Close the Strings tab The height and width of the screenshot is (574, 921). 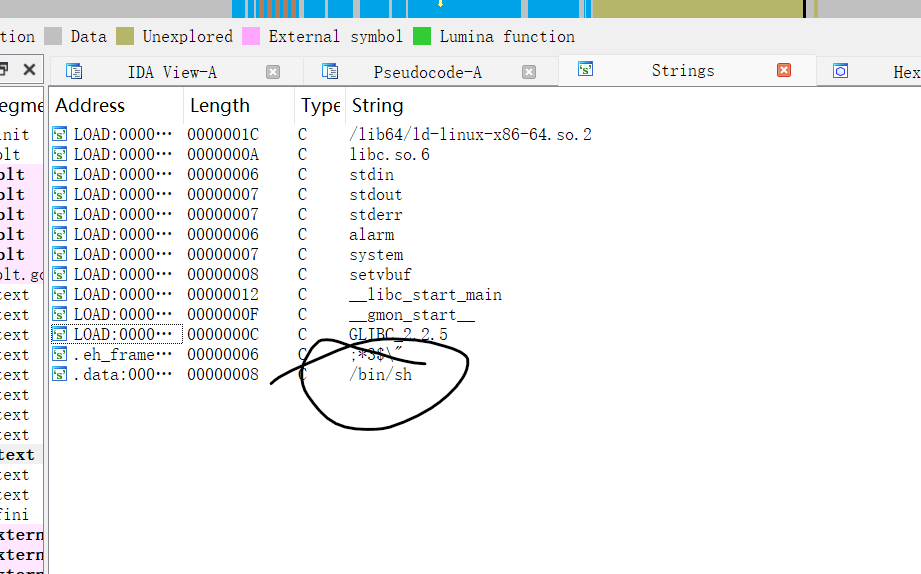(784, 70)
